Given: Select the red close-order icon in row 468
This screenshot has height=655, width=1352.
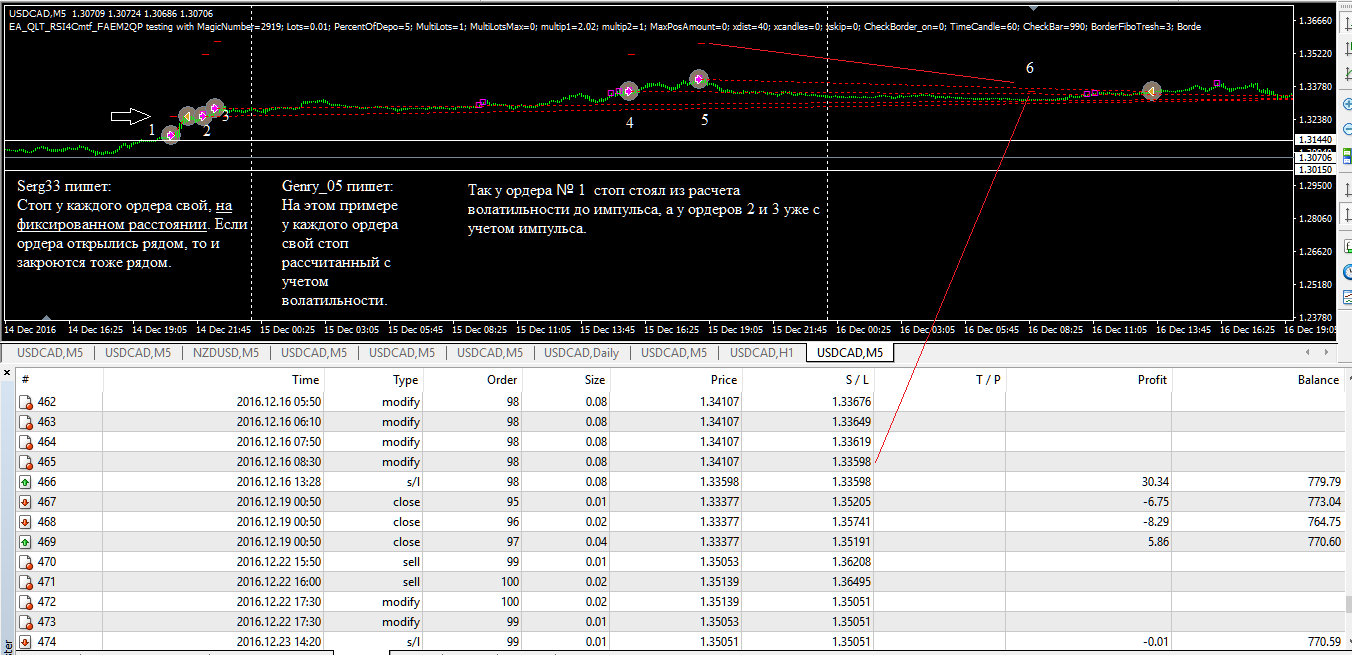Looking at the screenshot, I should [x=26, y=522].
